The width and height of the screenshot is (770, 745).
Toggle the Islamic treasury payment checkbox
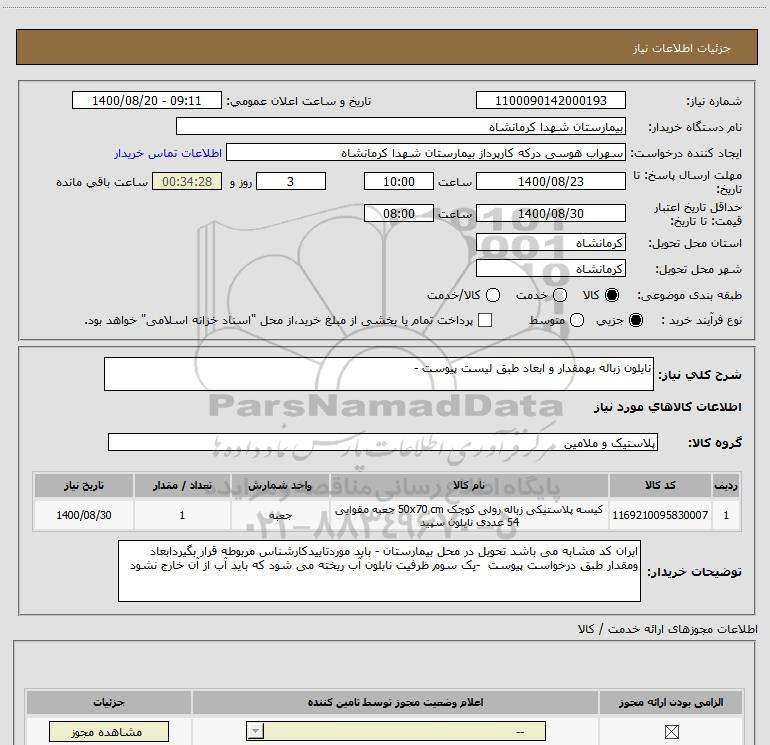[485, 320]
